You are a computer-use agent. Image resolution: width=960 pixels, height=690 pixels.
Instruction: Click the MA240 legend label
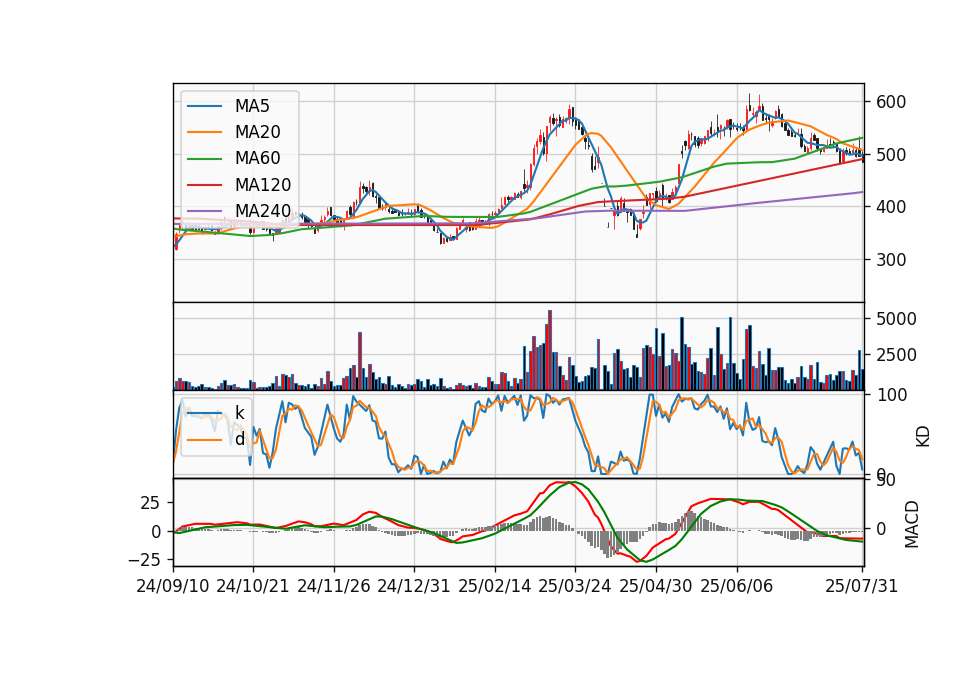[x=263, y=211]
